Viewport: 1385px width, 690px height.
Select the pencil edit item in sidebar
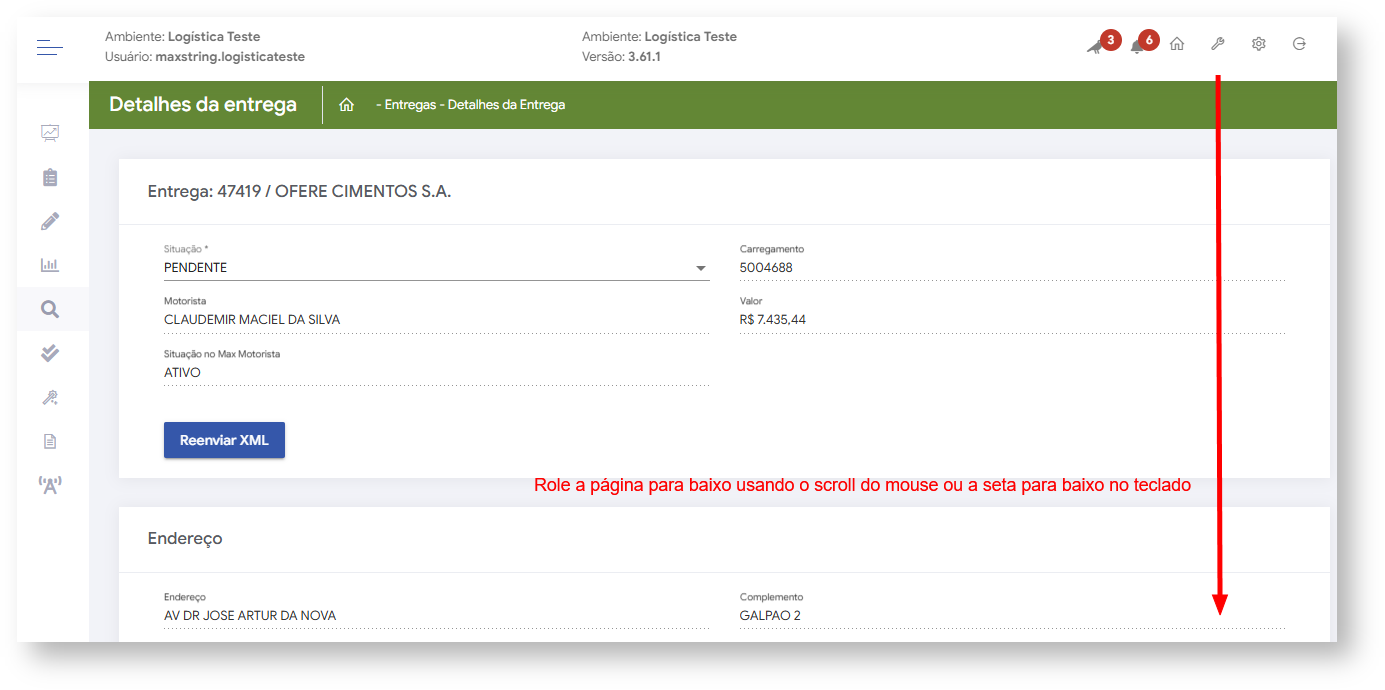click(50, 221)
